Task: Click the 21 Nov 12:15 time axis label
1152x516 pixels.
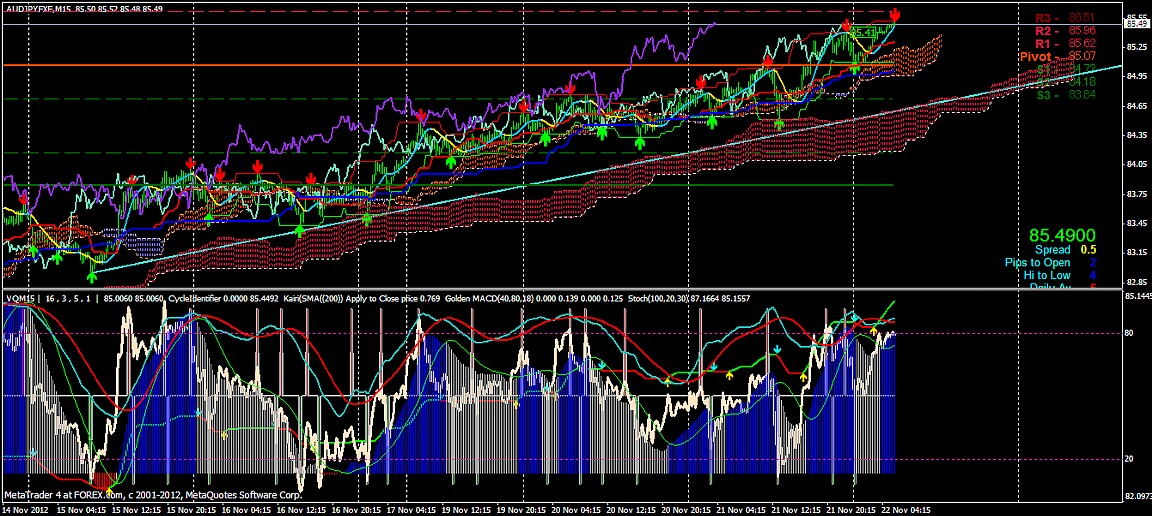Action: pyautogui.click(x=796, y=509)
